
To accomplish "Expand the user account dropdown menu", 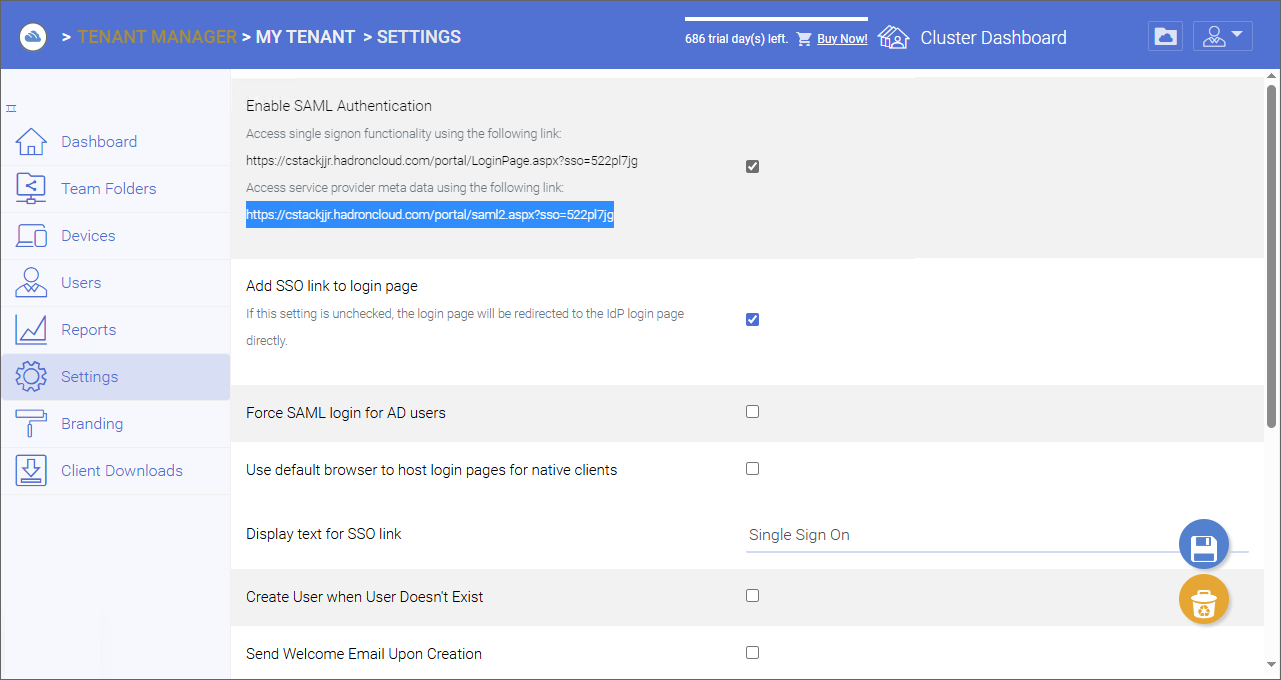I will click(x=1223, y=37).
